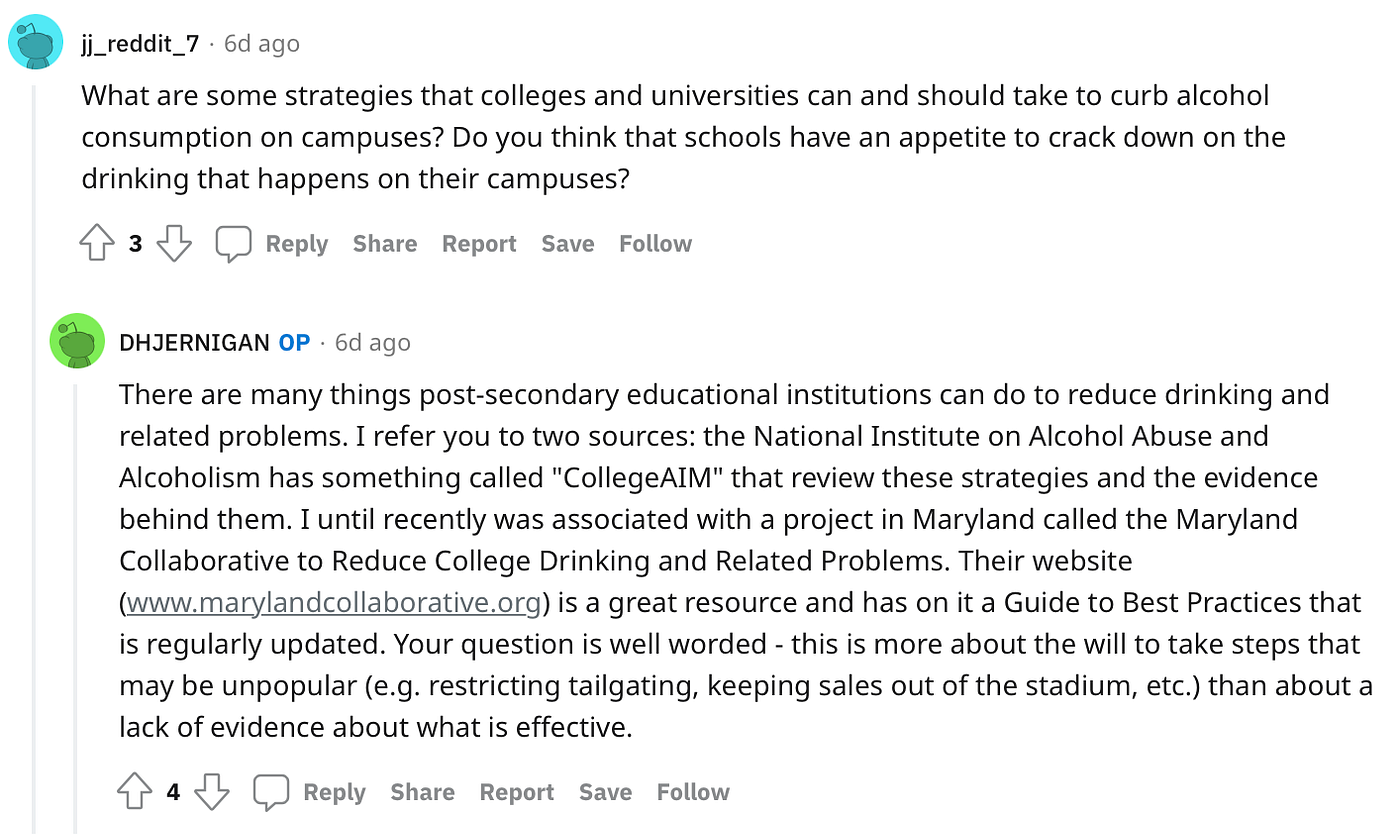Click the 6d ago timestamp on DHJERNIGAN's reply
The width and height of the screenshot is (1400, 836).
click(x=372, y=343)
